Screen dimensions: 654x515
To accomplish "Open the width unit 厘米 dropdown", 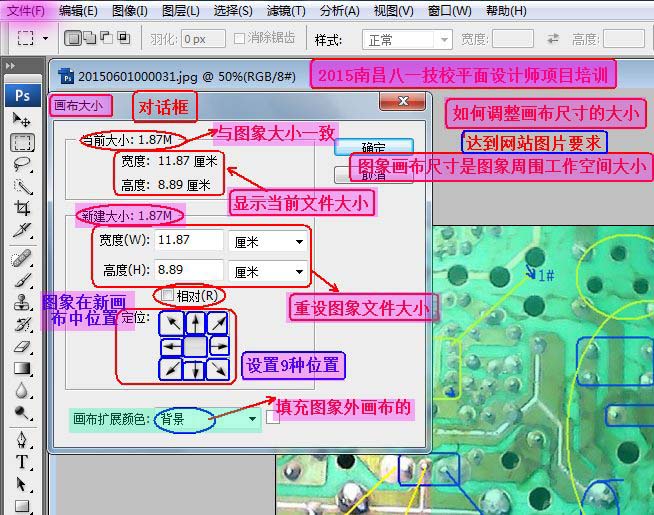I will [267, 241].
